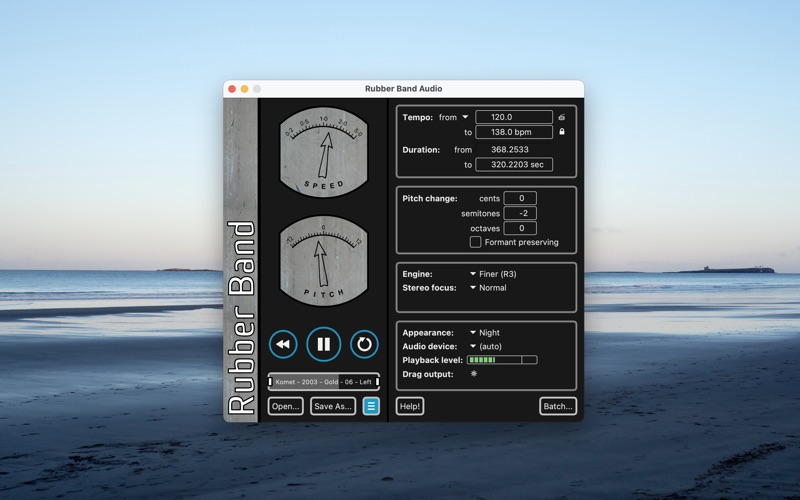Click the cents pitch field
Viewport: 800px width, 500px height.
tap(520, 198)
